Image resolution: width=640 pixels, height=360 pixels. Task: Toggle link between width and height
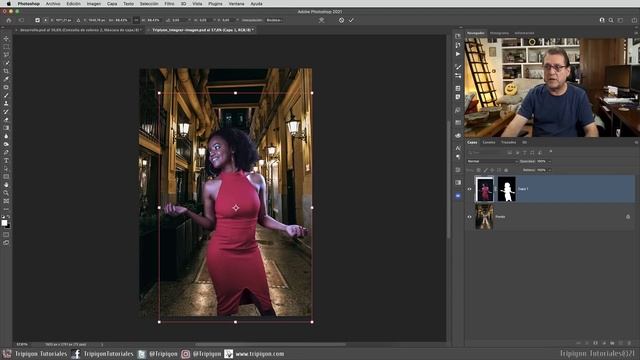[x=136, y=20]
